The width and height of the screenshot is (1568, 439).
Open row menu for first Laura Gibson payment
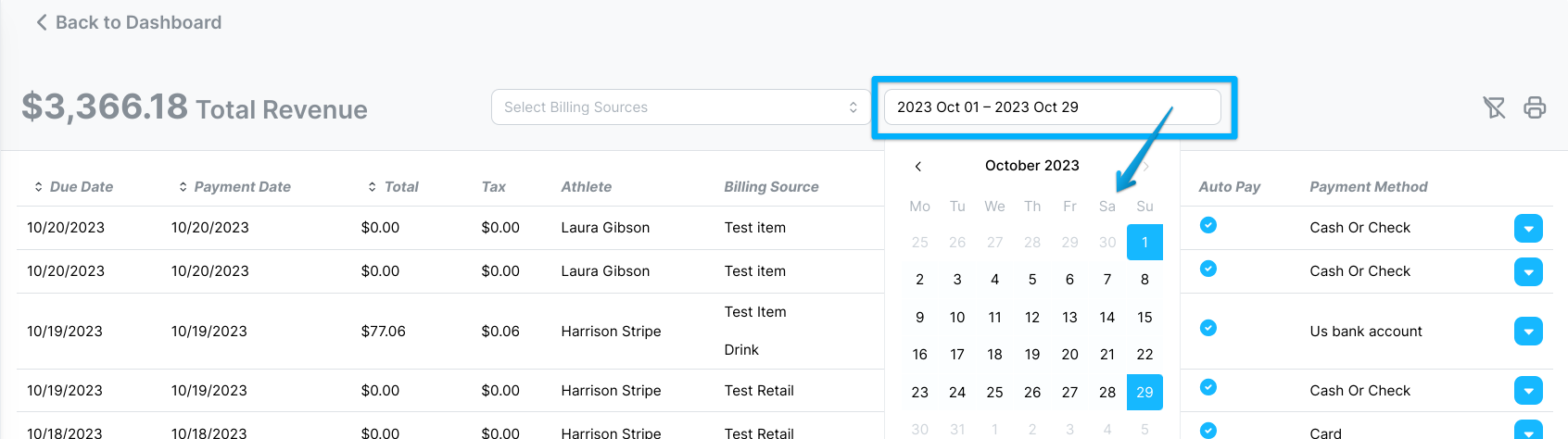(1528, 228)
